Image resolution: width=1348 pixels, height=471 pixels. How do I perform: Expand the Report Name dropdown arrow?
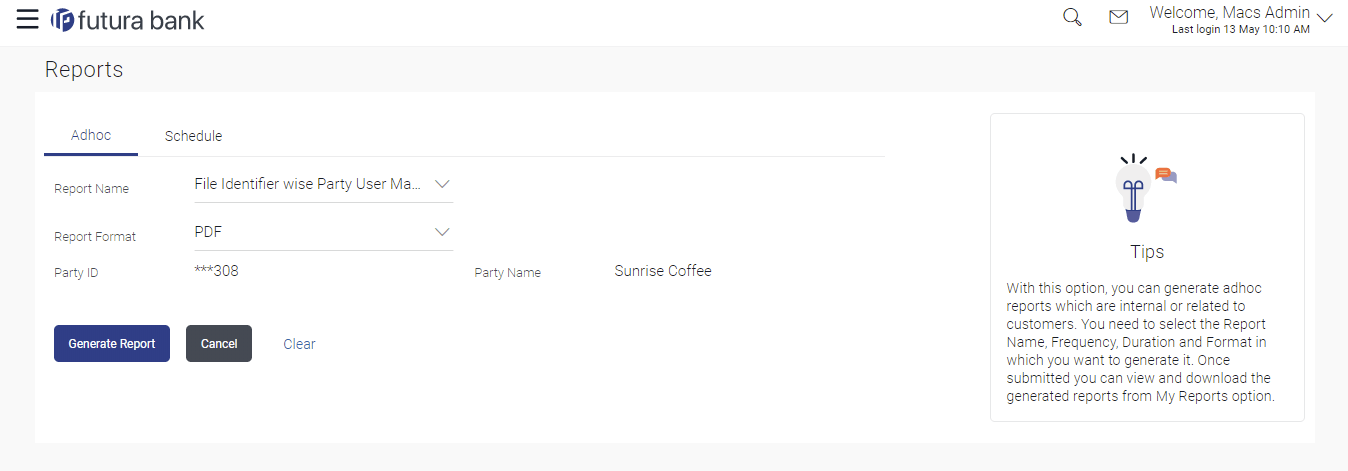[x=443, y=184]
